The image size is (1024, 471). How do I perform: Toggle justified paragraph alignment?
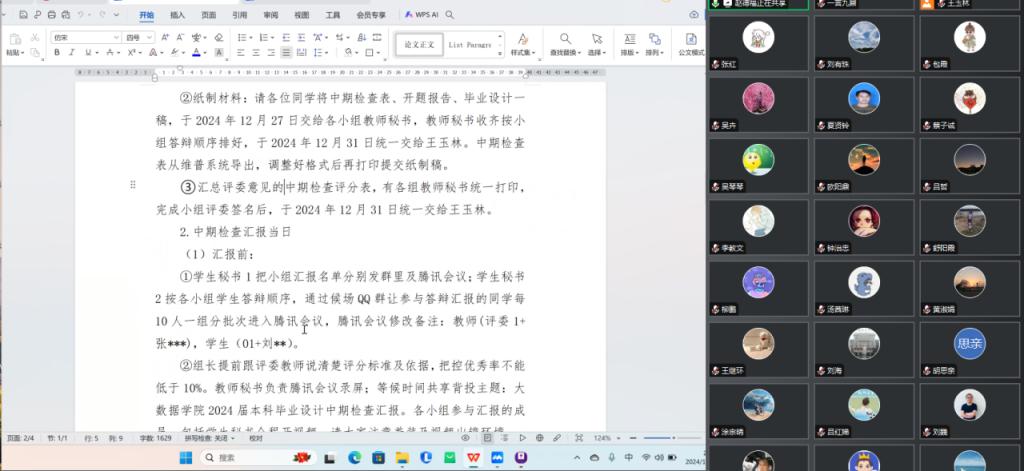coord(287,53)
